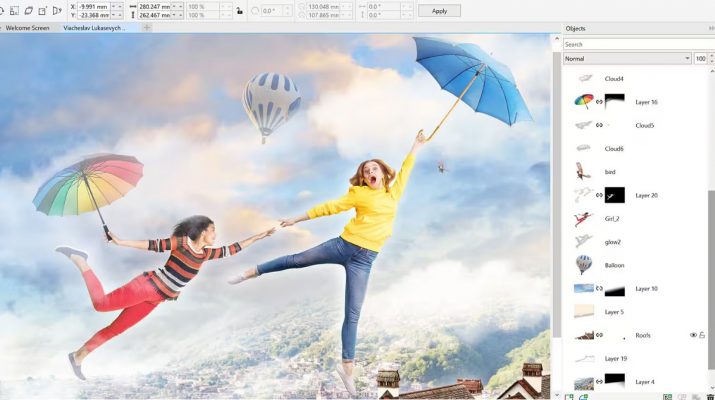This screenshot has height=400, width=715.
Task: Delete the object with the trash icon
Action: (x=710, y=397)
